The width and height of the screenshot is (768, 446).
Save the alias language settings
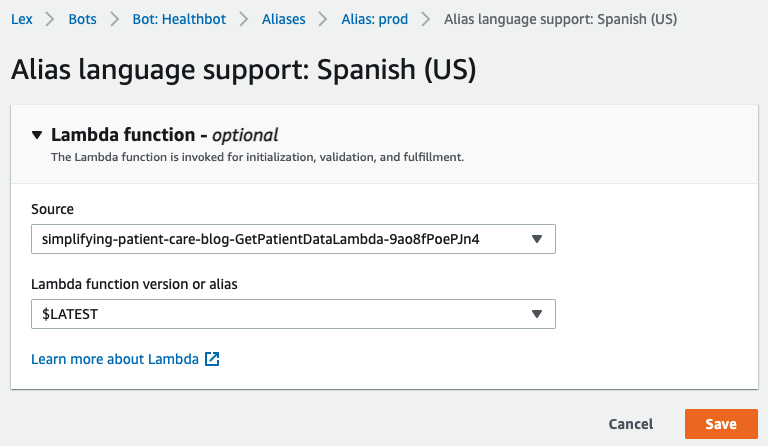[x=720, y=424]
